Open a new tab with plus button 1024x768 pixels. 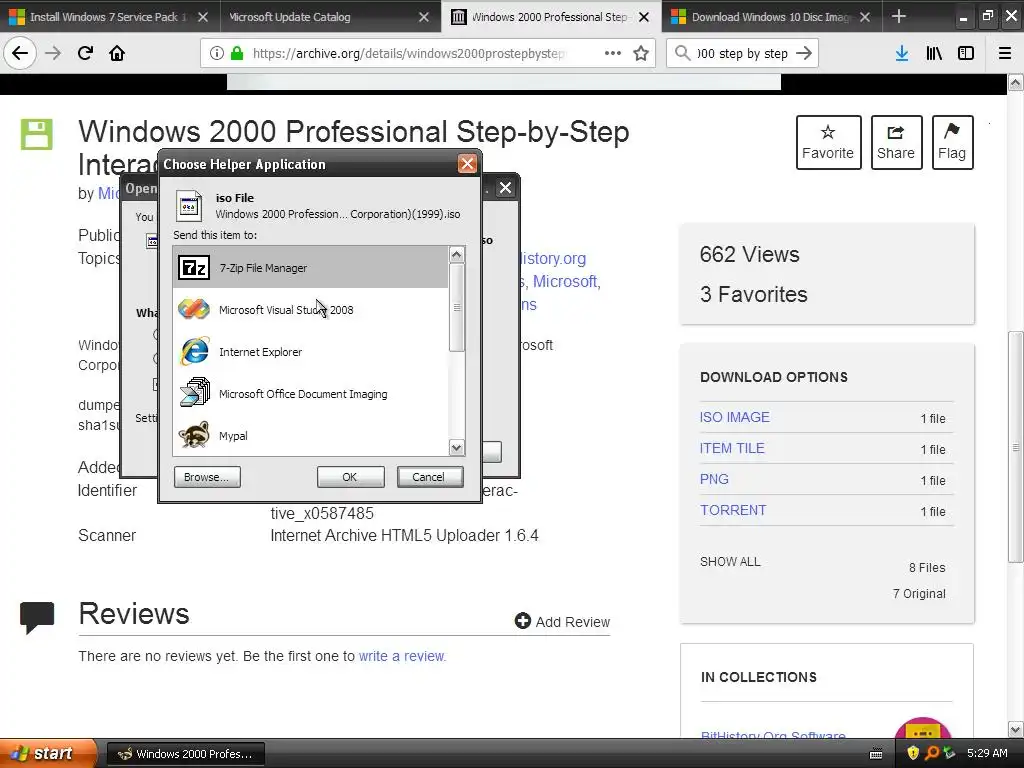pyautogui.click(x=899, y=16)
